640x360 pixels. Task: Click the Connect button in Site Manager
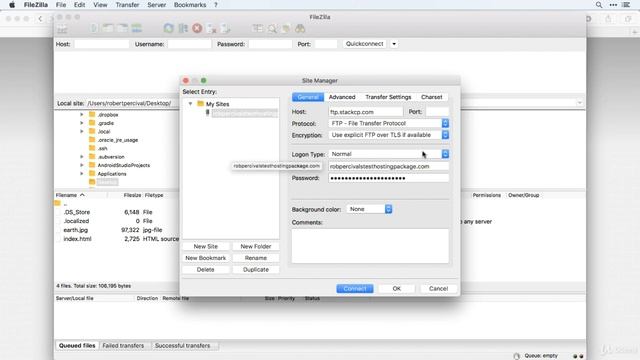[355, 289]
